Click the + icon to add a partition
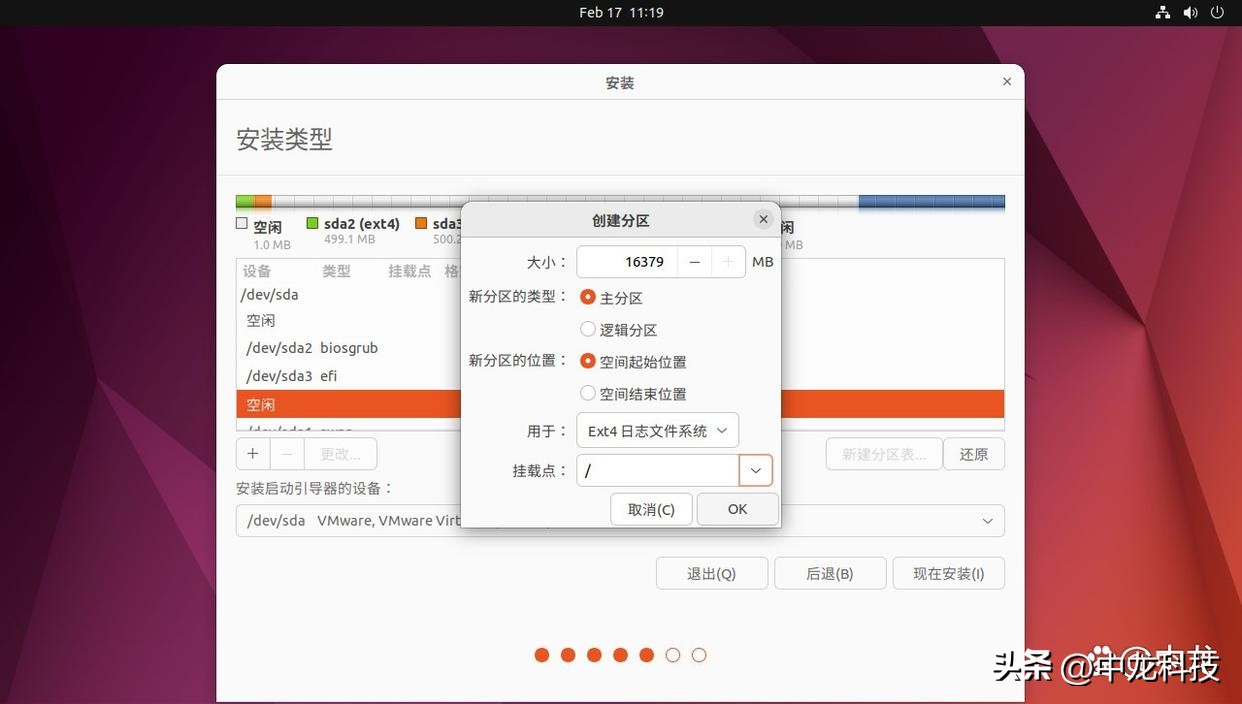The height and width of the screenshot is (704, 1242). (x=252, y=453)
